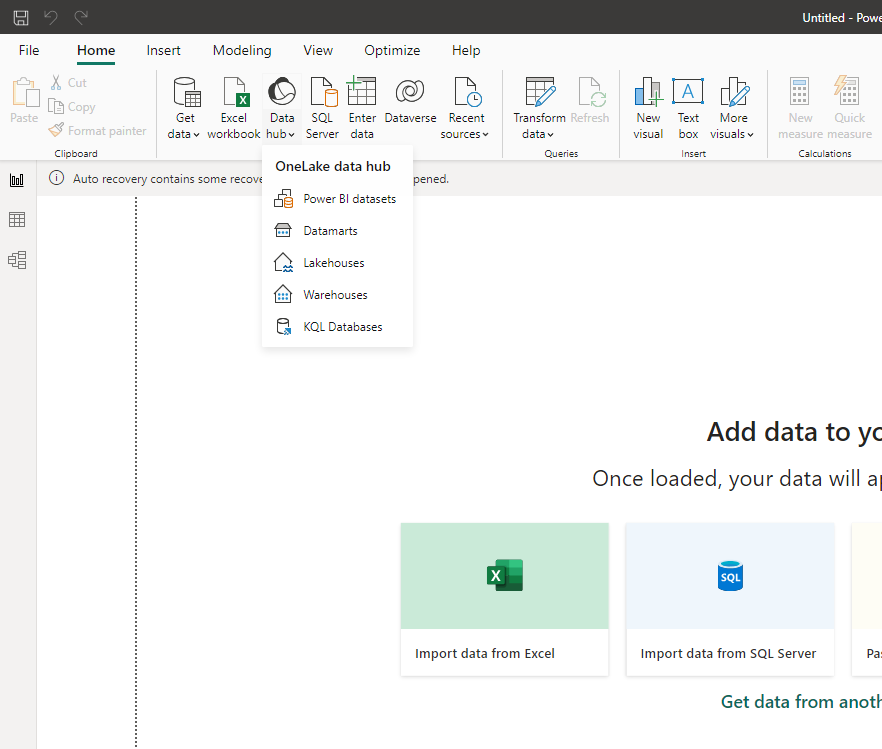882x749 pixels.
Task: Click the New measure calculator icon
Action: click(799, 92)
